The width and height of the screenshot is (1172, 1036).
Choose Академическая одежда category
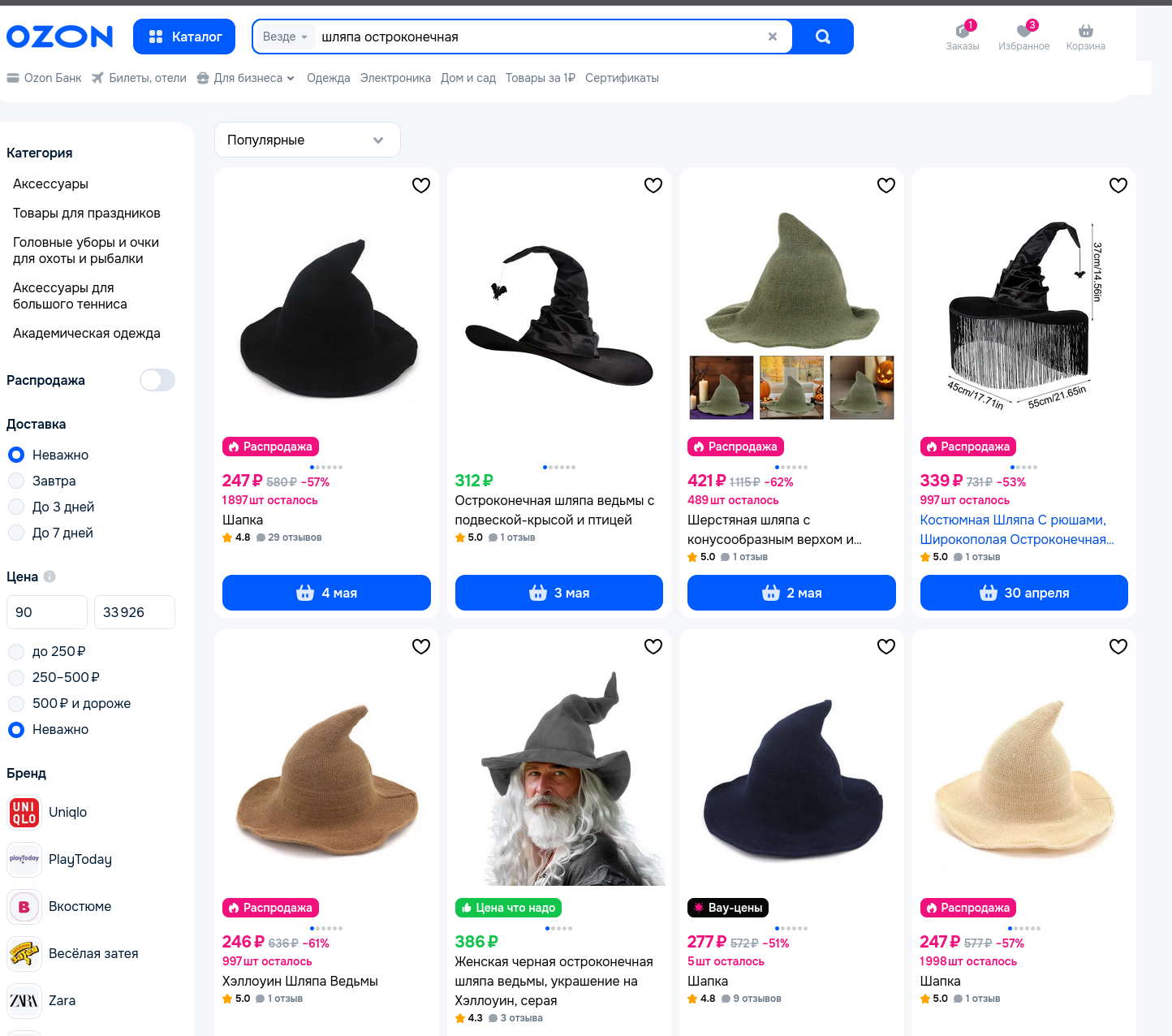coord(87,333)
